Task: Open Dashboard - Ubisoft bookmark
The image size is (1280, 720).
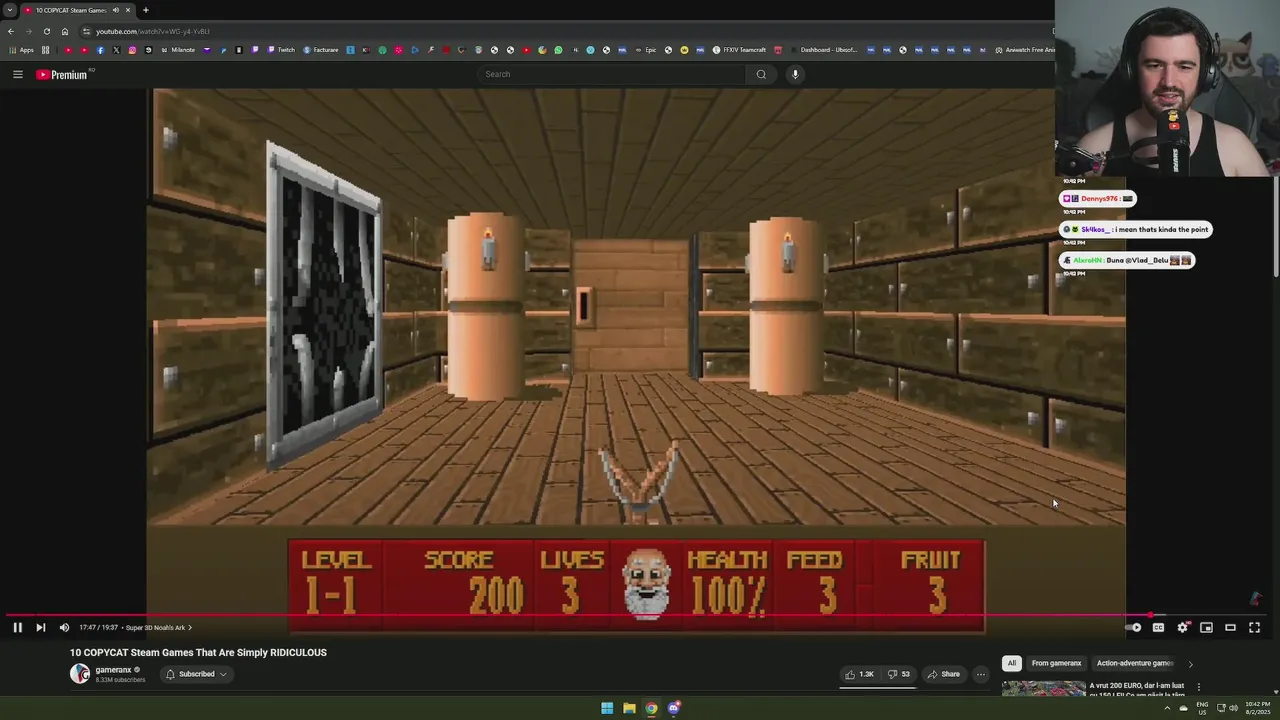Action: [x=824, y=50]
